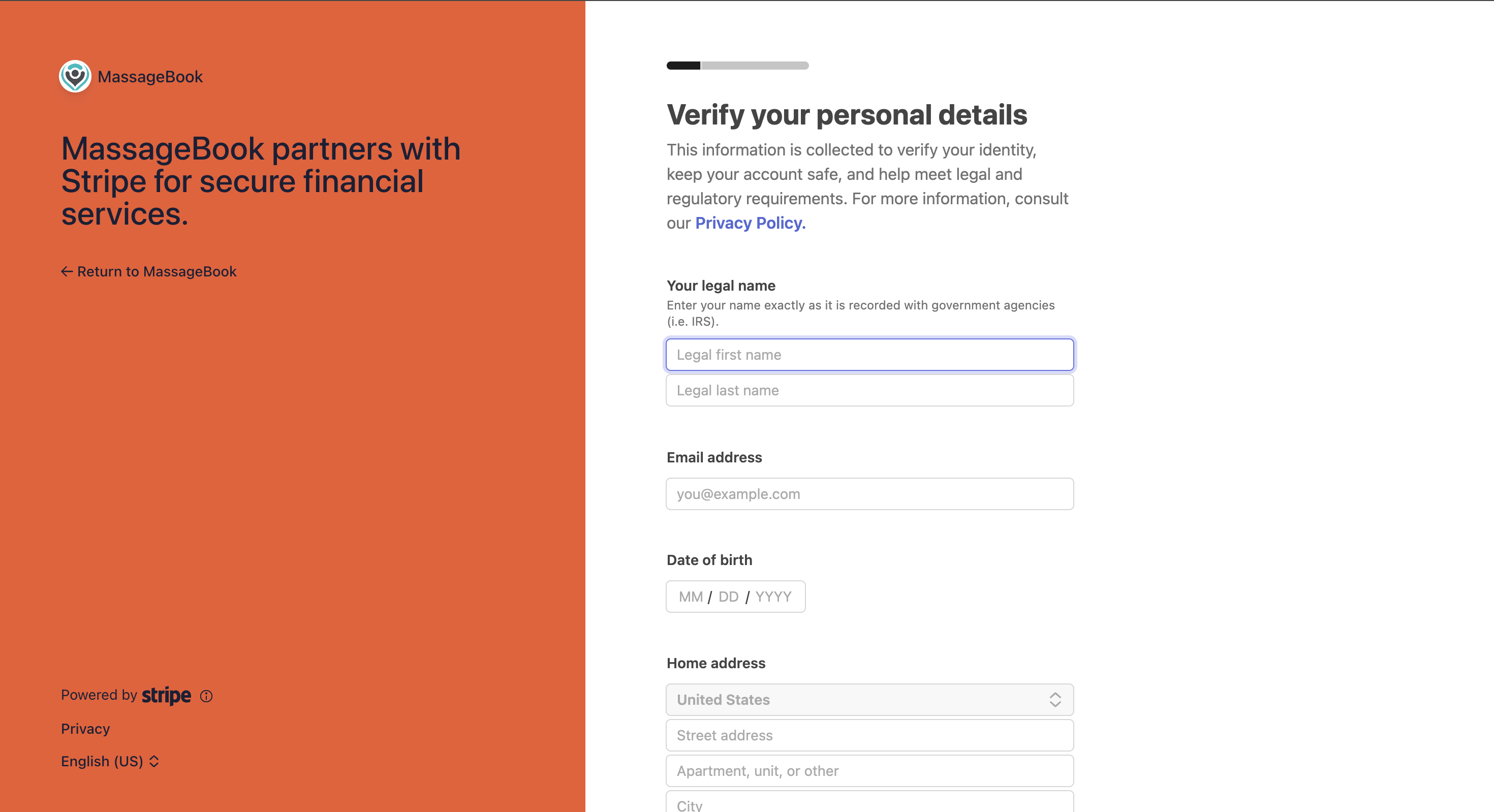Open the United States country dropdown
1494x812 pixels.
point(869,700)
